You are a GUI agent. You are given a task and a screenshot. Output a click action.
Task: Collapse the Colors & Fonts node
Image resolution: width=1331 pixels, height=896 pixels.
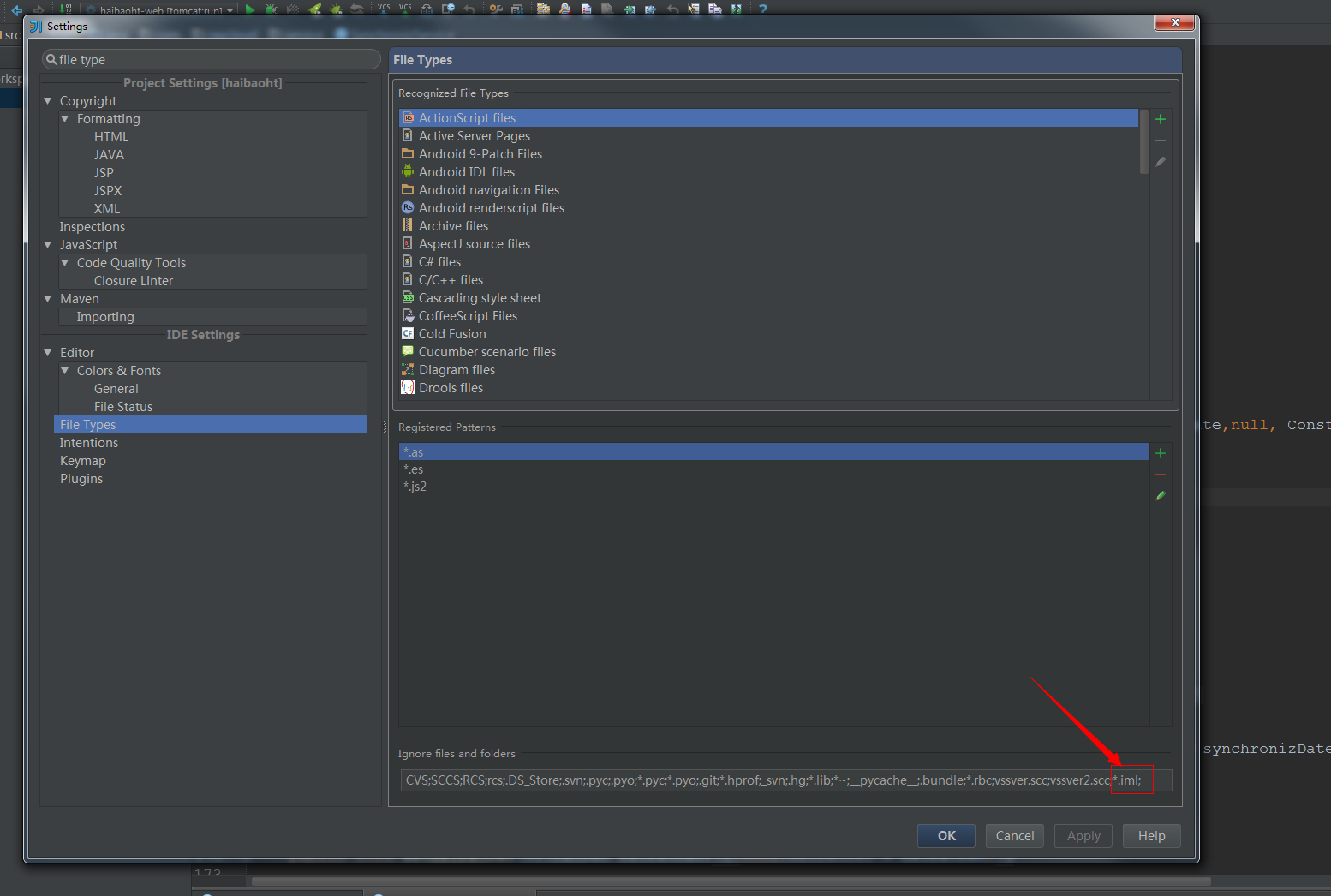[x=65, y=371]
